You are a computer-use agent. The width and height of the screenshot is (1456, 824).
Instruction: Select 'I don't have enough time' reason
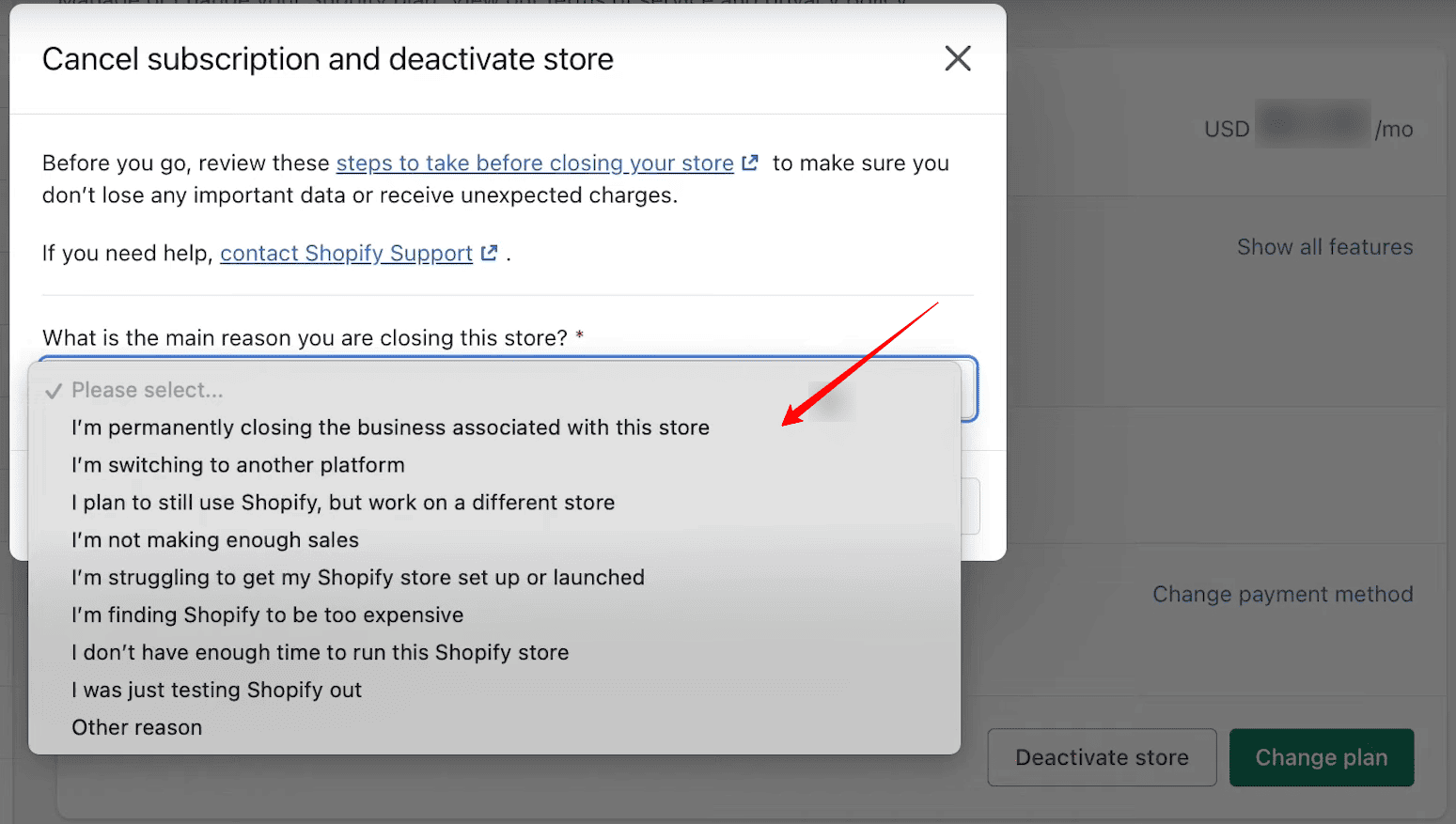click(320, 652)
